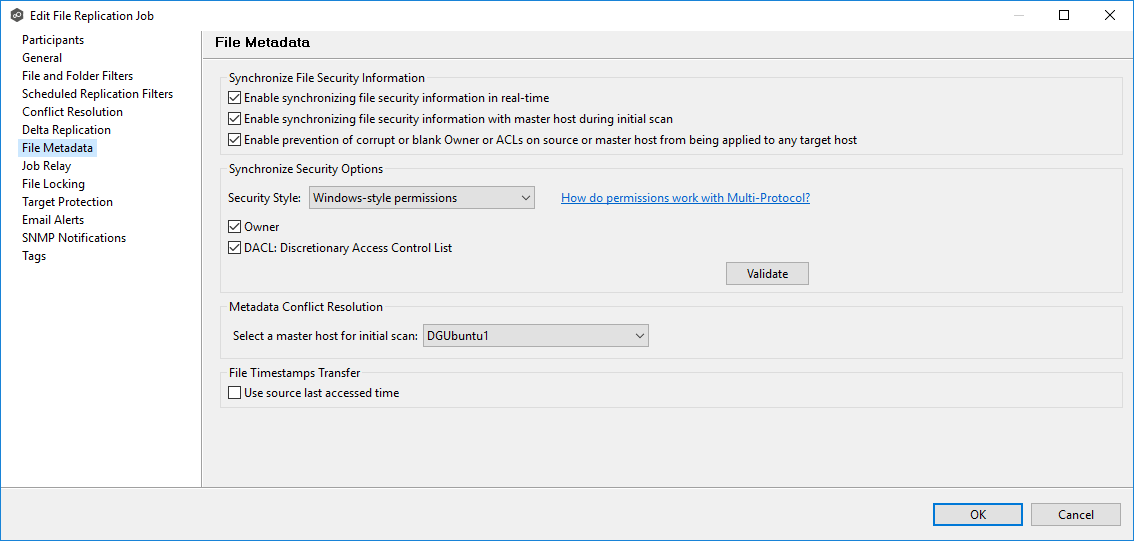This screenshot has width=1134, height=541.
Task: Expand the master host DGUbuntu1 dropdown
Action: [535, 336]
